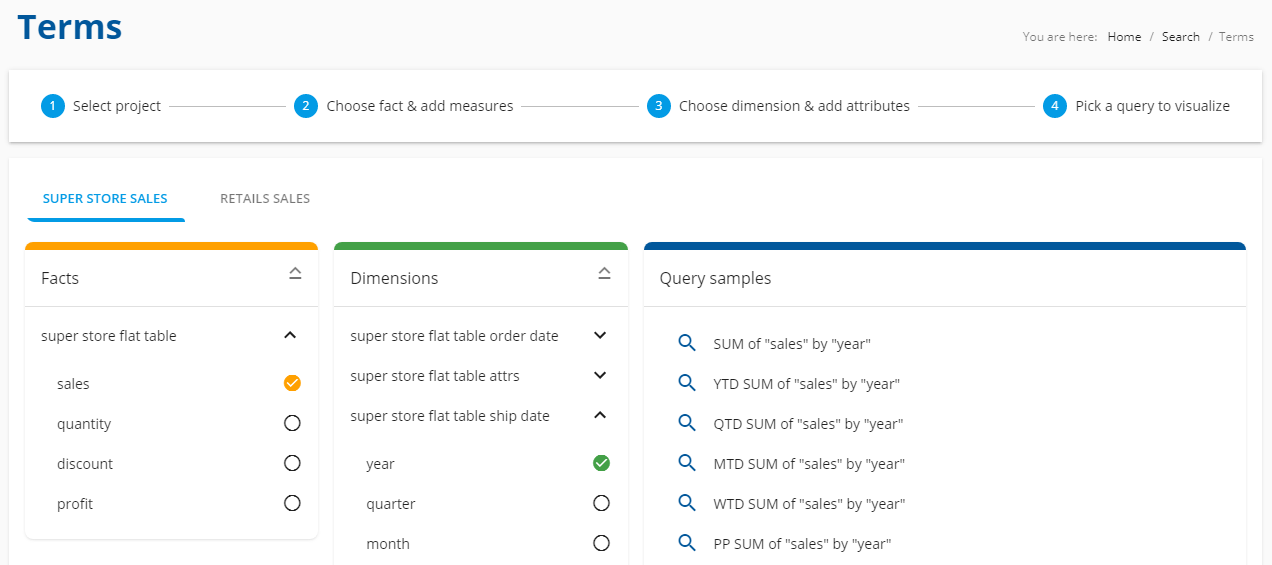Collapse super store flat table ship date

pos(600,415)
